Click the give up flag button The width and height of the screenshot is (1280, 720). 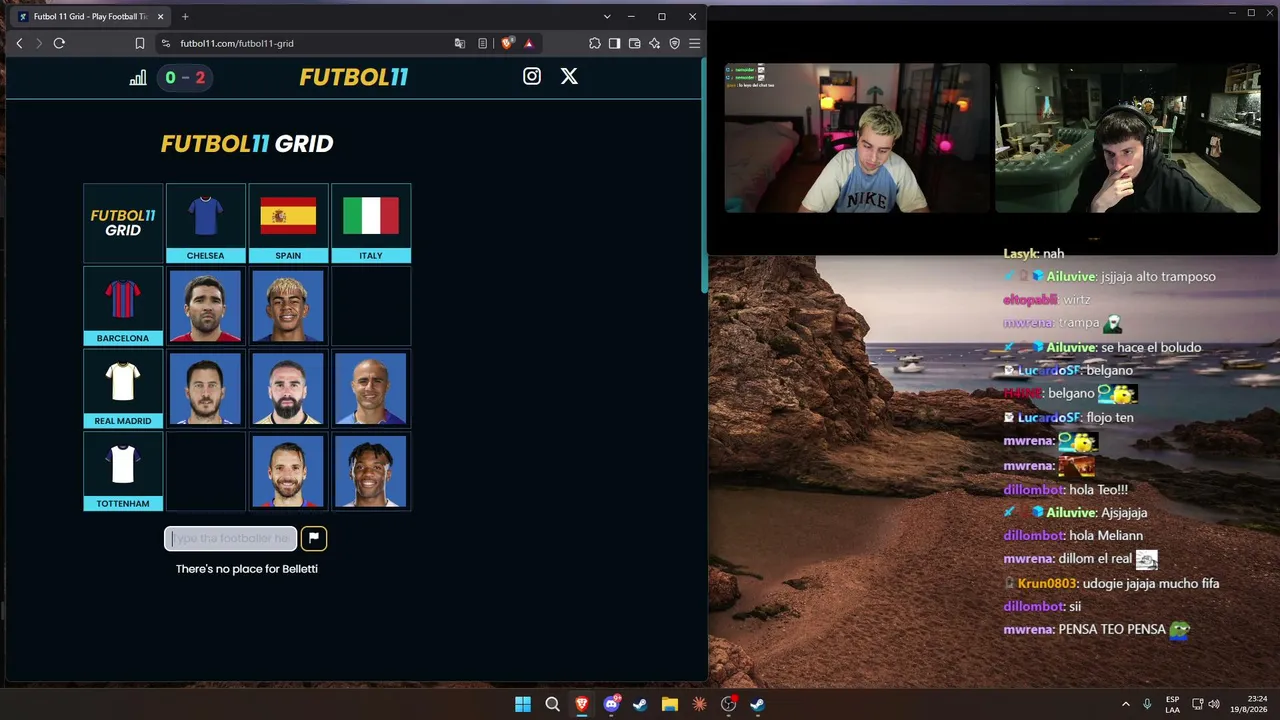tap(313, 538)
